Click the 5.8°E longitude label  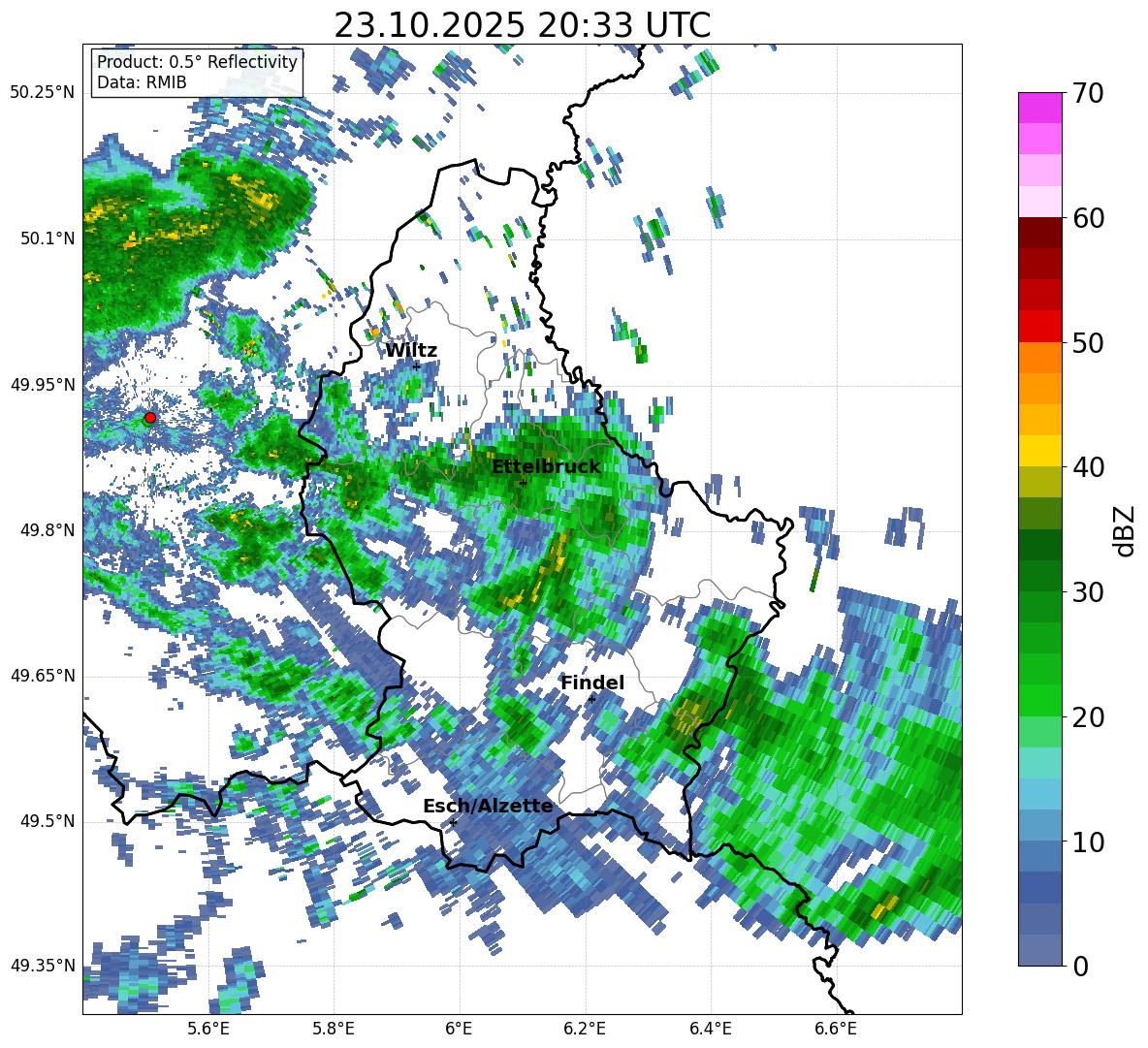coord(334,1029)
